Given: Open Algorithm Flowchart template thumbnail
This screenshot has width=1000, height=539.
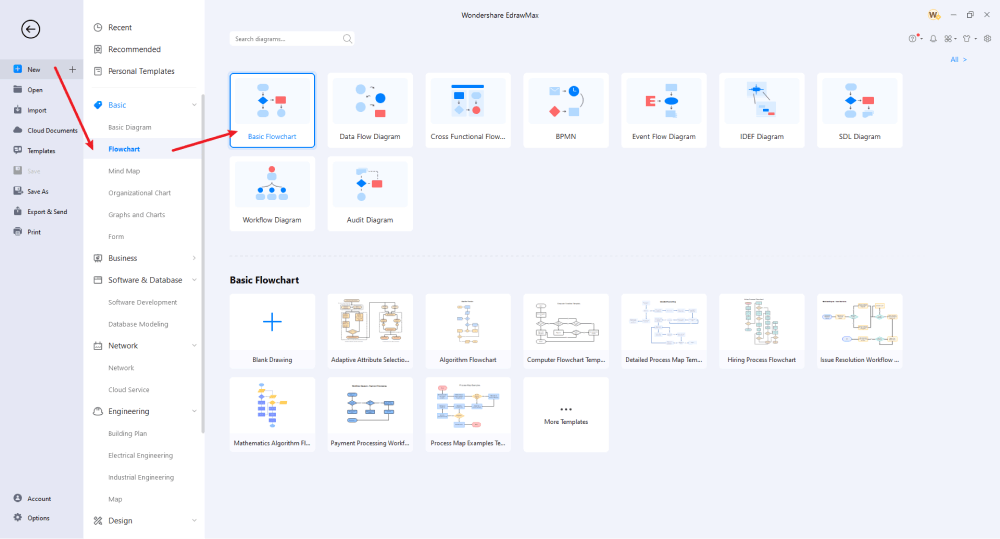Looking at the screenshot, I should coord(468,331).
